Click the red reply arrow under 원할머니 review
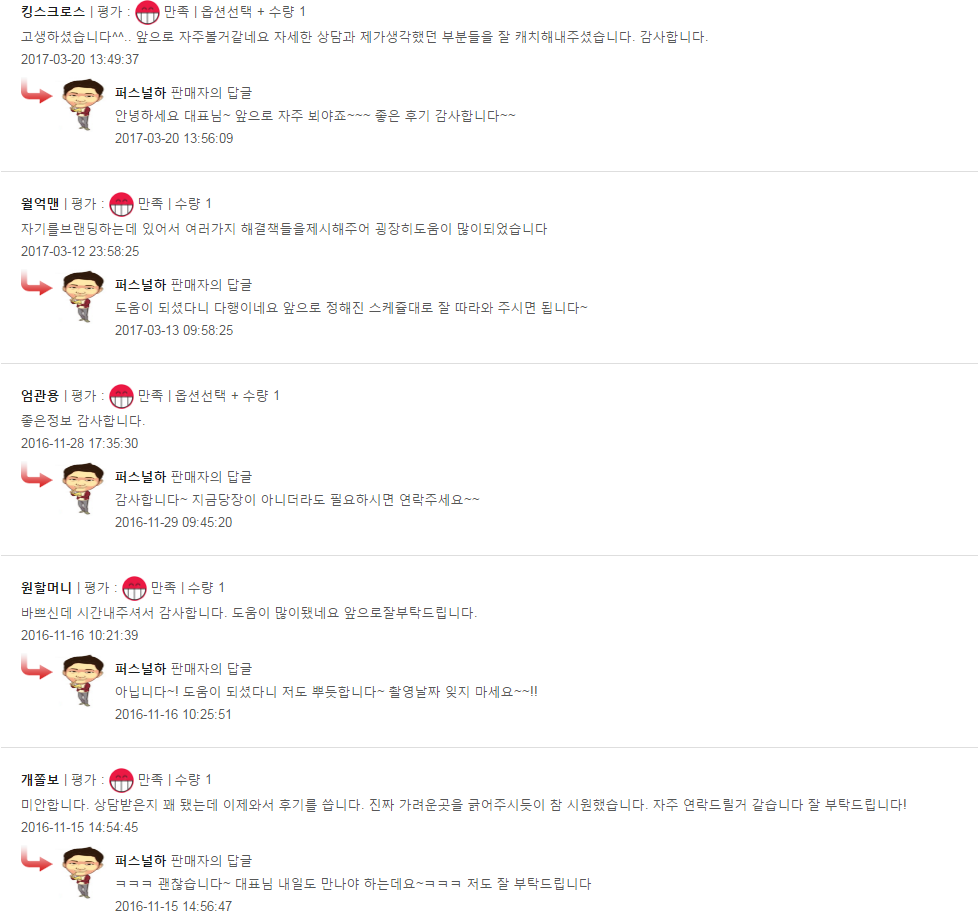 [36, 667]
